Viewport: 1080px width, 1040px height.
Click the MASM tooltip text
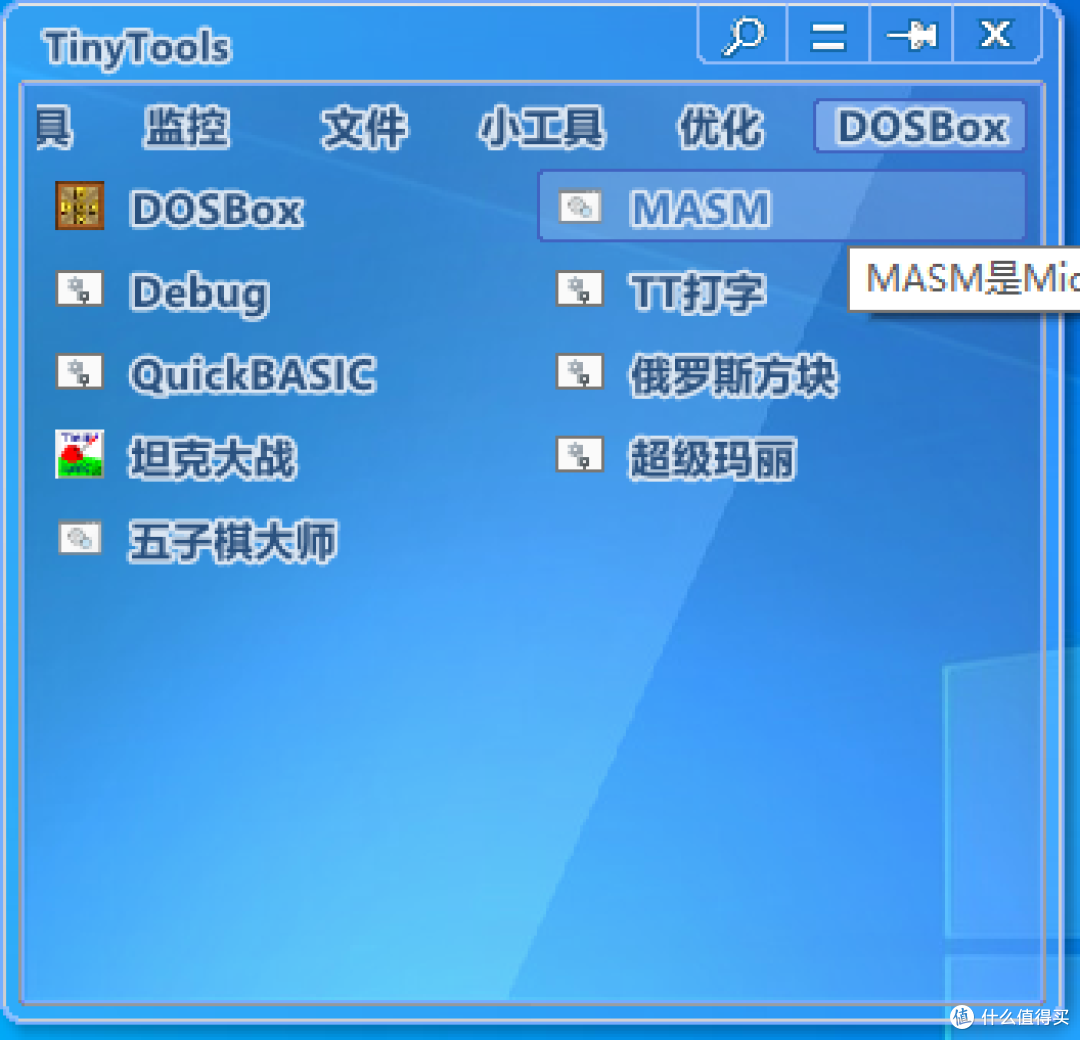coord(971,279)
